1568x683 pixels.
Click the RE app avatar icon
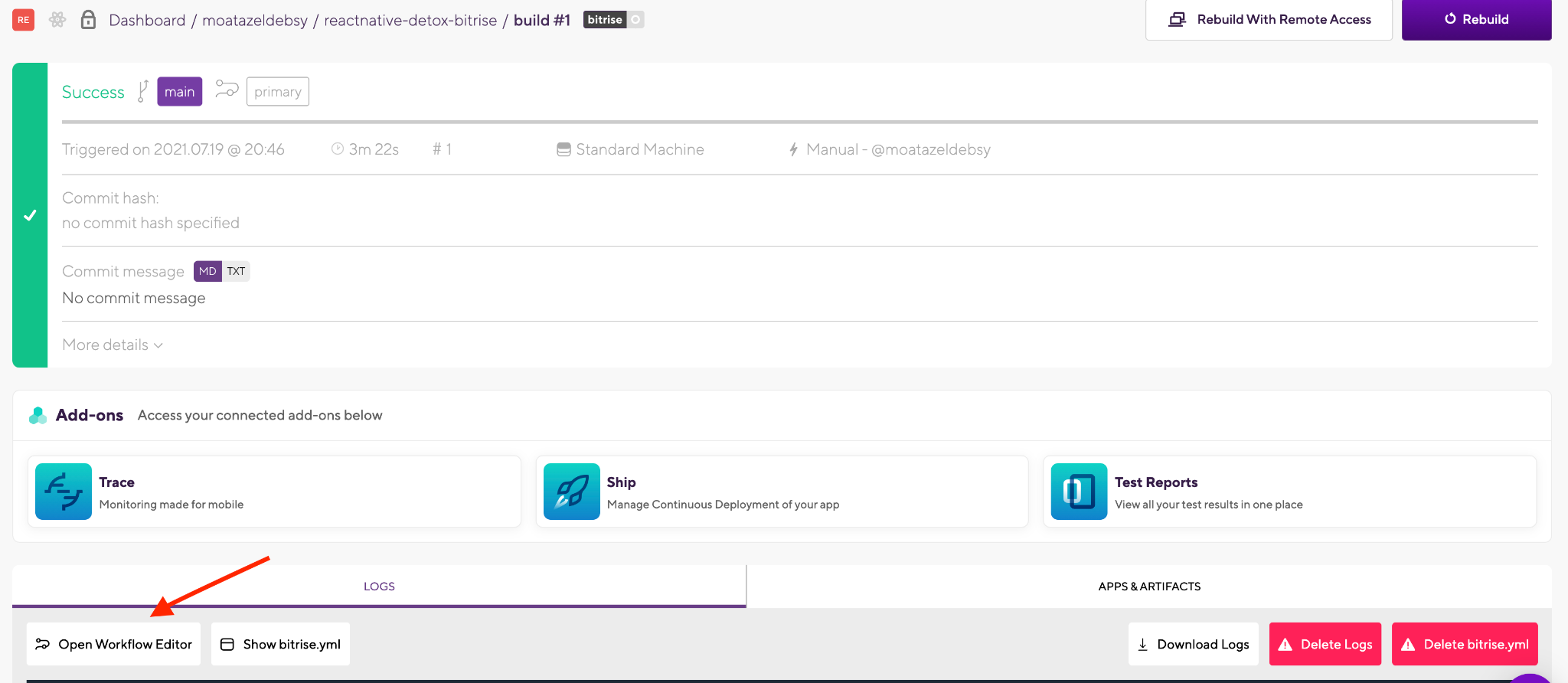click(24, 20)
